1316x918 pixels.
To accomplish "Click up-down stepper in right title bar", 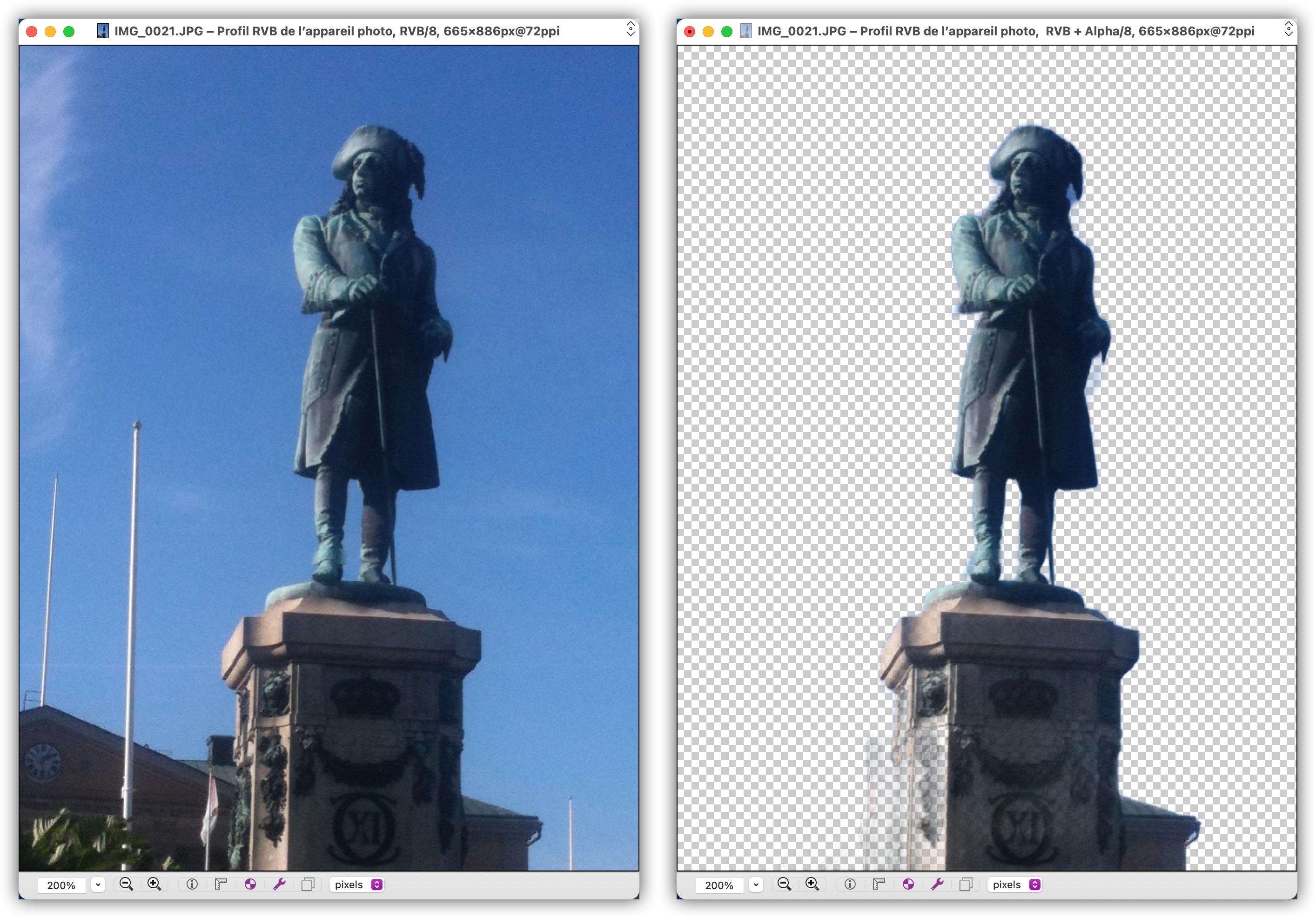I will 1288,29.
